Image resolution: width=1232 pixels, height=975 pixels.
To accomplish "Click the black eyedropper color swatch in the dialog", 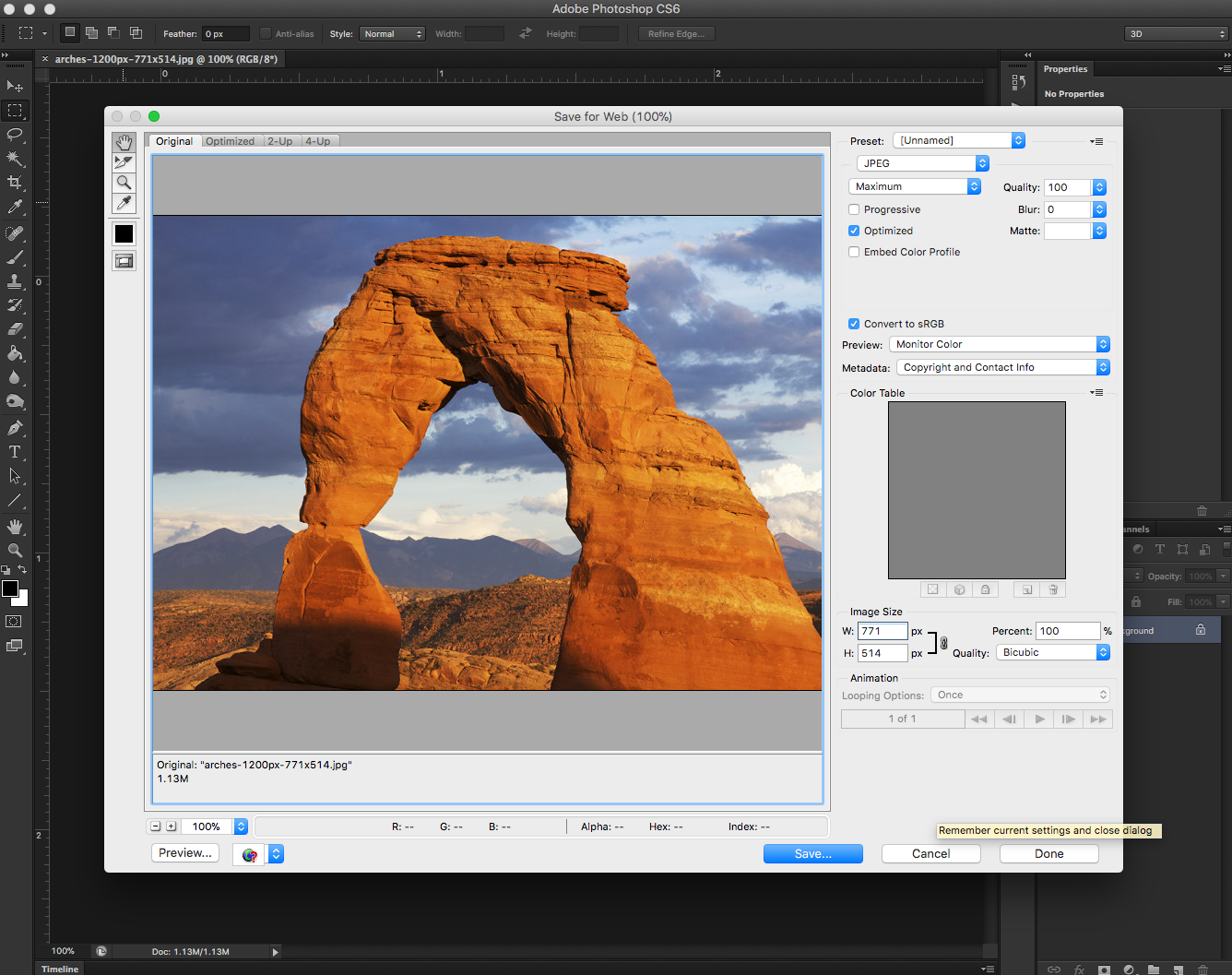I will pos(124,233).
